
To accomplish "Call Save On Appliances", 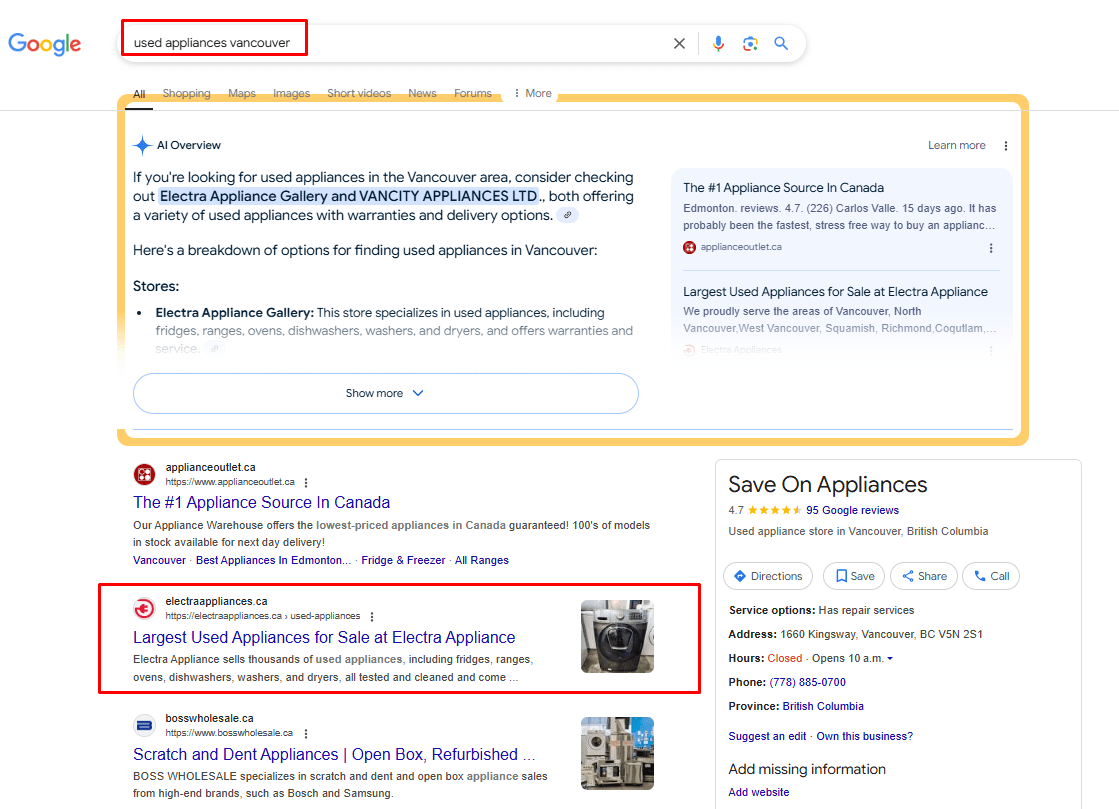I will tap(991, 576).
